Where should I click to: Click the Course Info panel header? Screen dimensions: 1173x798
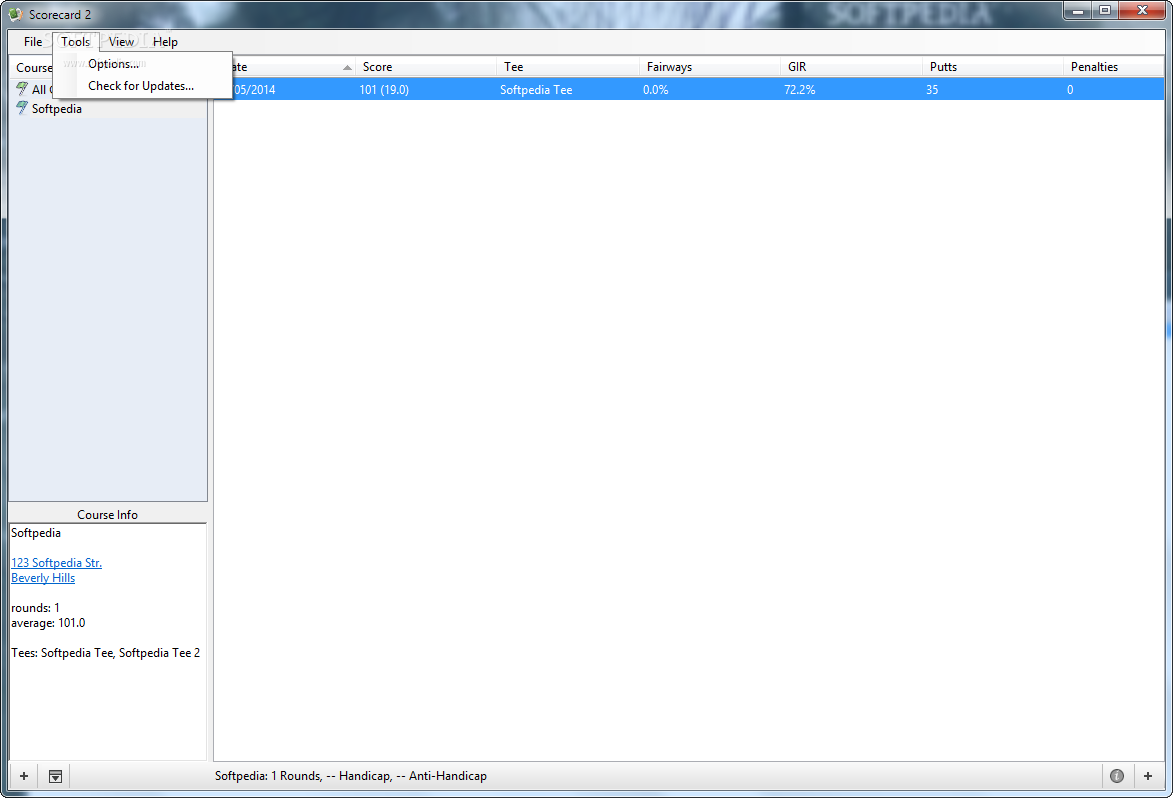pyautogui.click(x=107, y=515)
